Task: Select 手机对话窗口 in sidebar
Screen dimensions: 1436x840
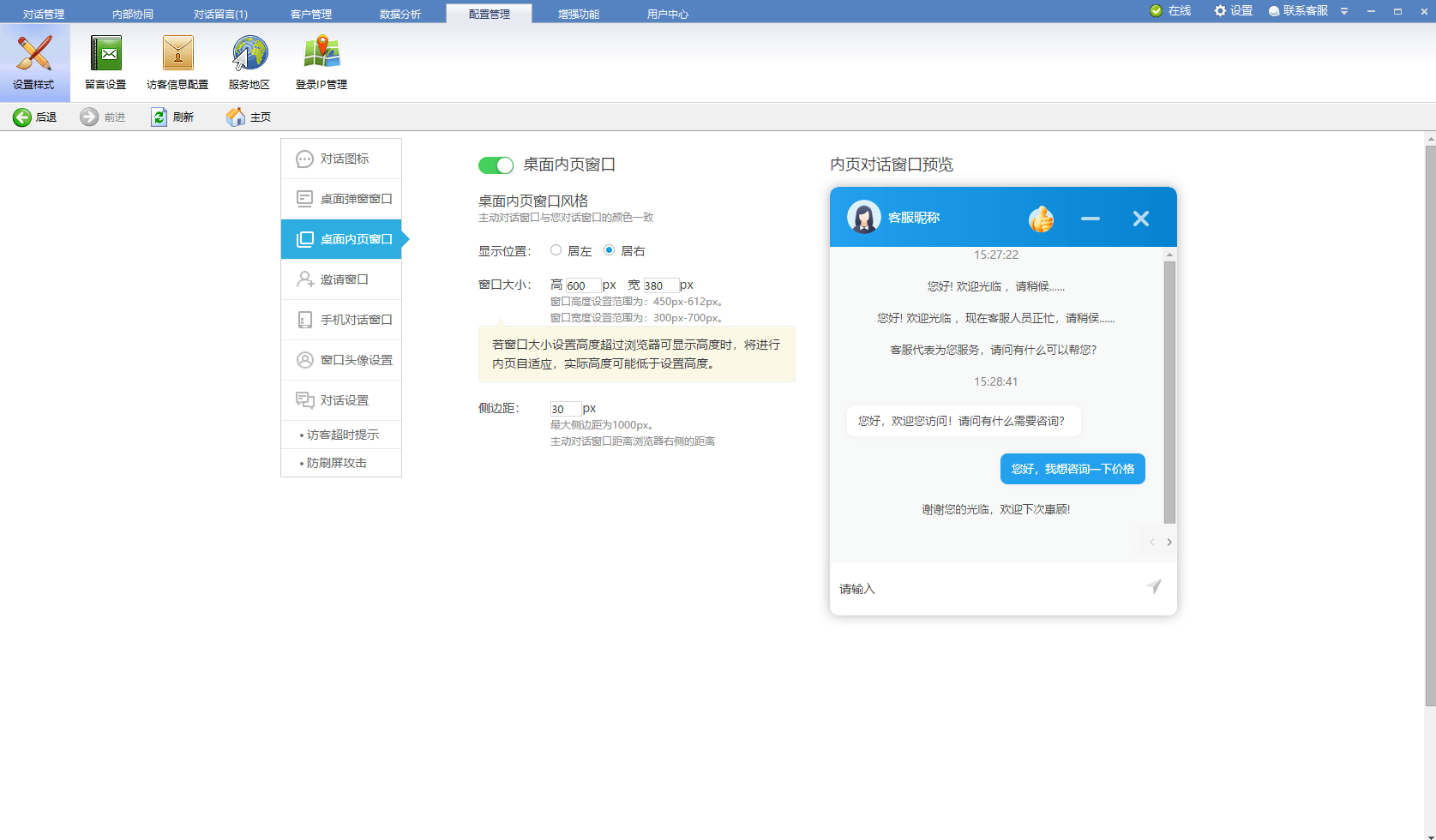Action: (341, 320)
